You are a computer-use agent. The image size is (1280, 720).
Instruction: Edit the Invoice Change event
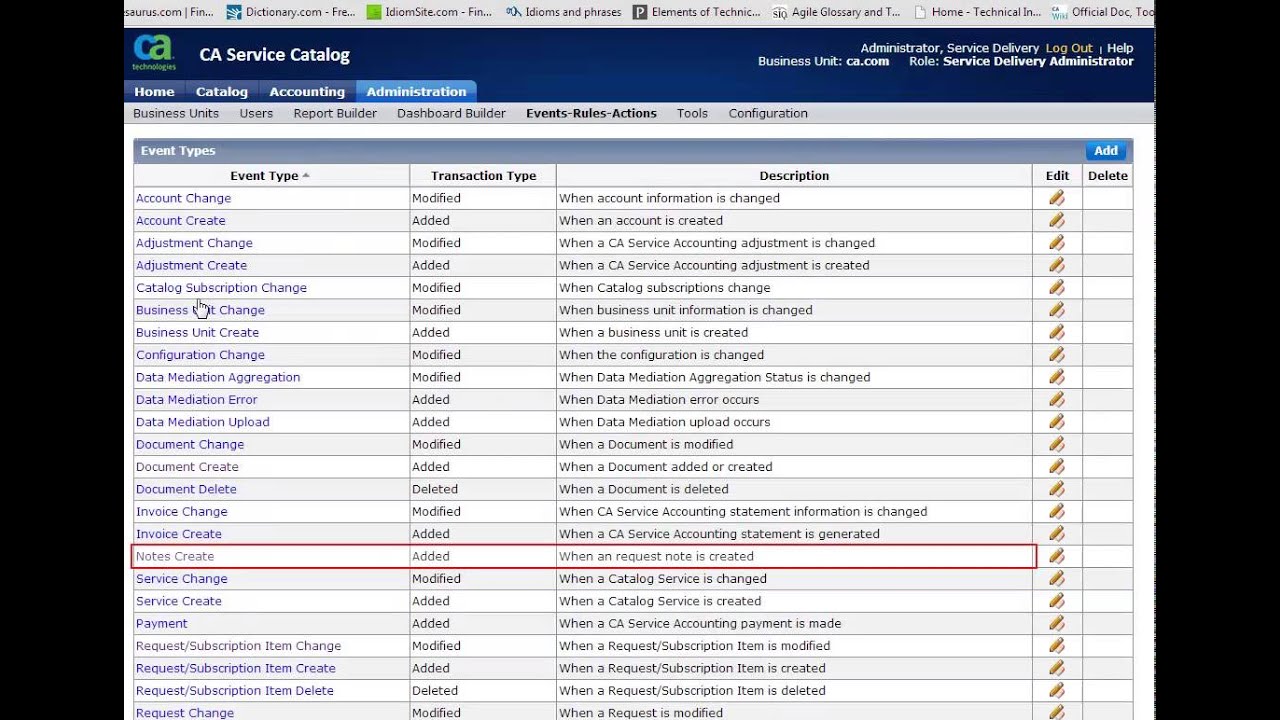click(x=1056, y=511)
